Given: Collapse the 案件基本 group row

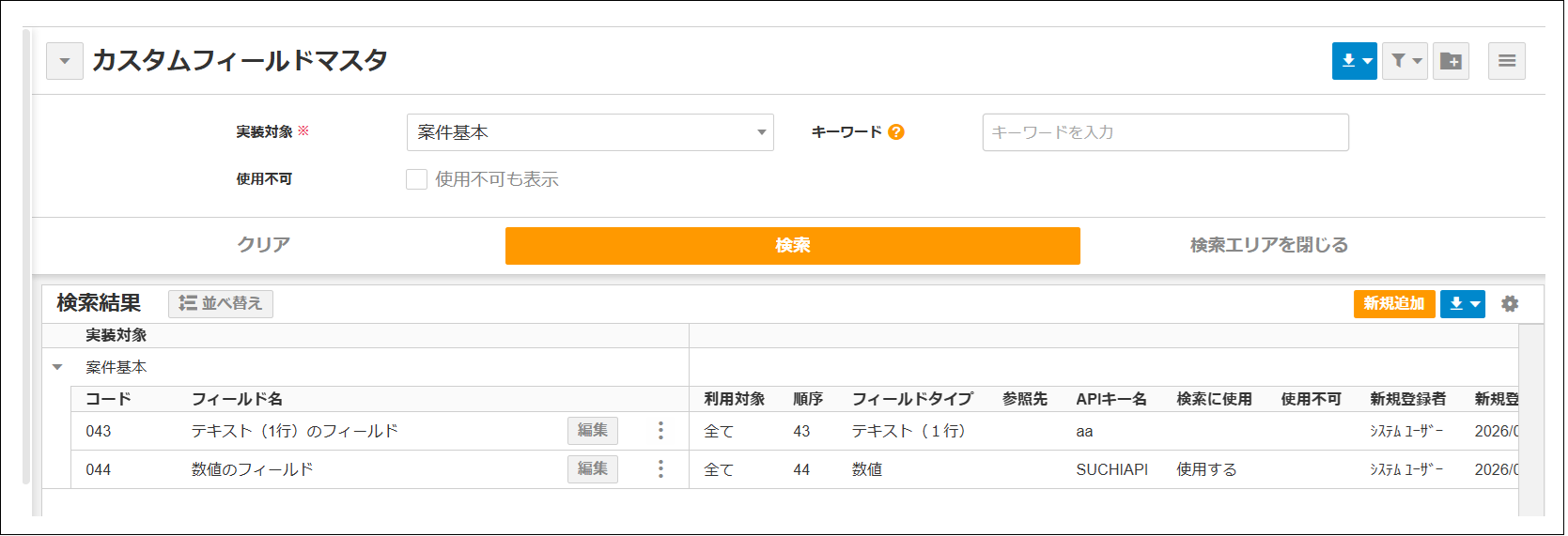Looking at the screenshot, I should [58, 367].
